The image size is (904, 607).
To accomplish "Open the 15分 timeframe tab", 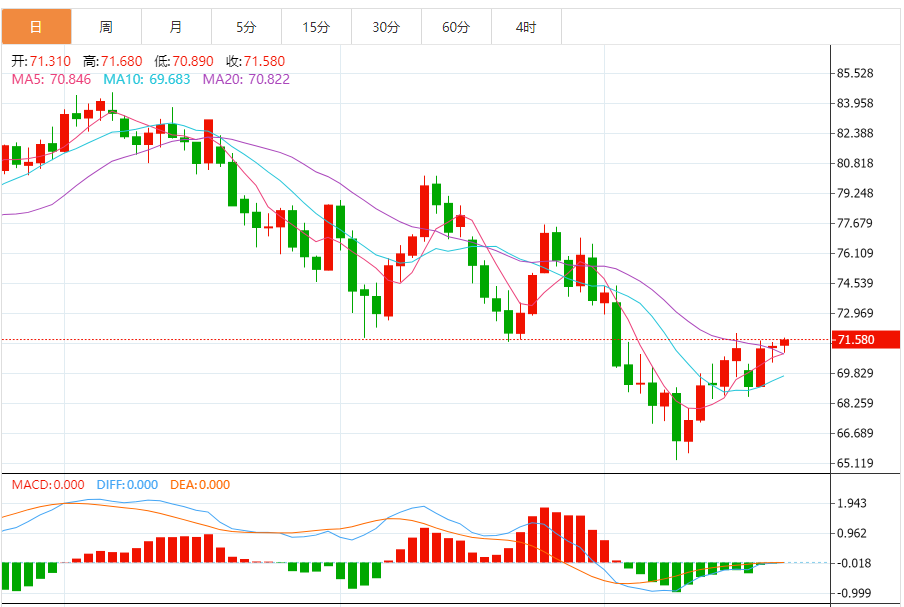I will point(316,27).
